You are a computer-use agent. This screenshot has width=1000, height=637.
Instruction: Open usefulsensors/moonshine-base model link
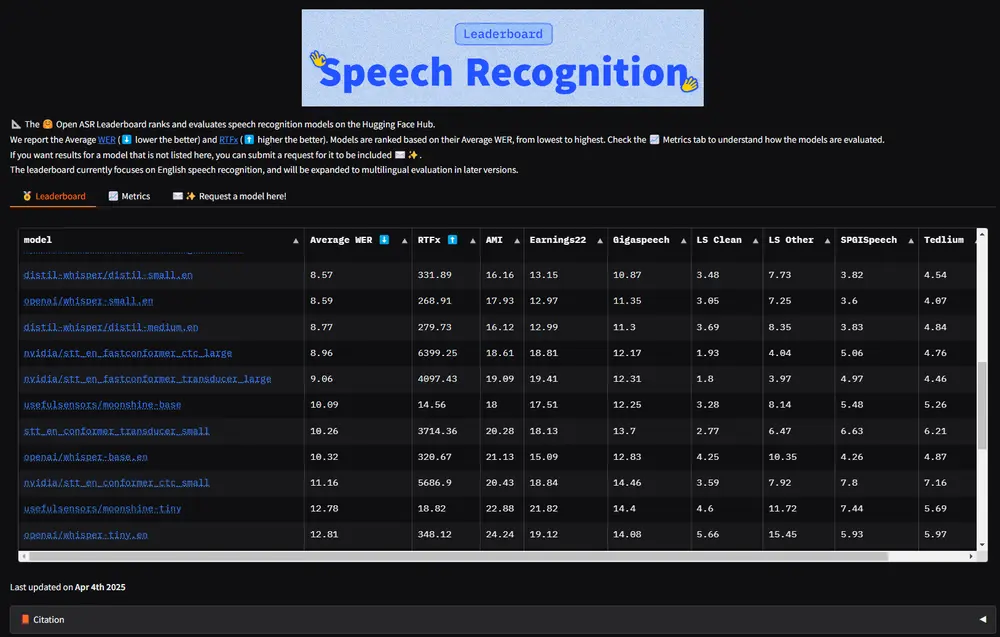pyautogui.click(x=102, y=405)
